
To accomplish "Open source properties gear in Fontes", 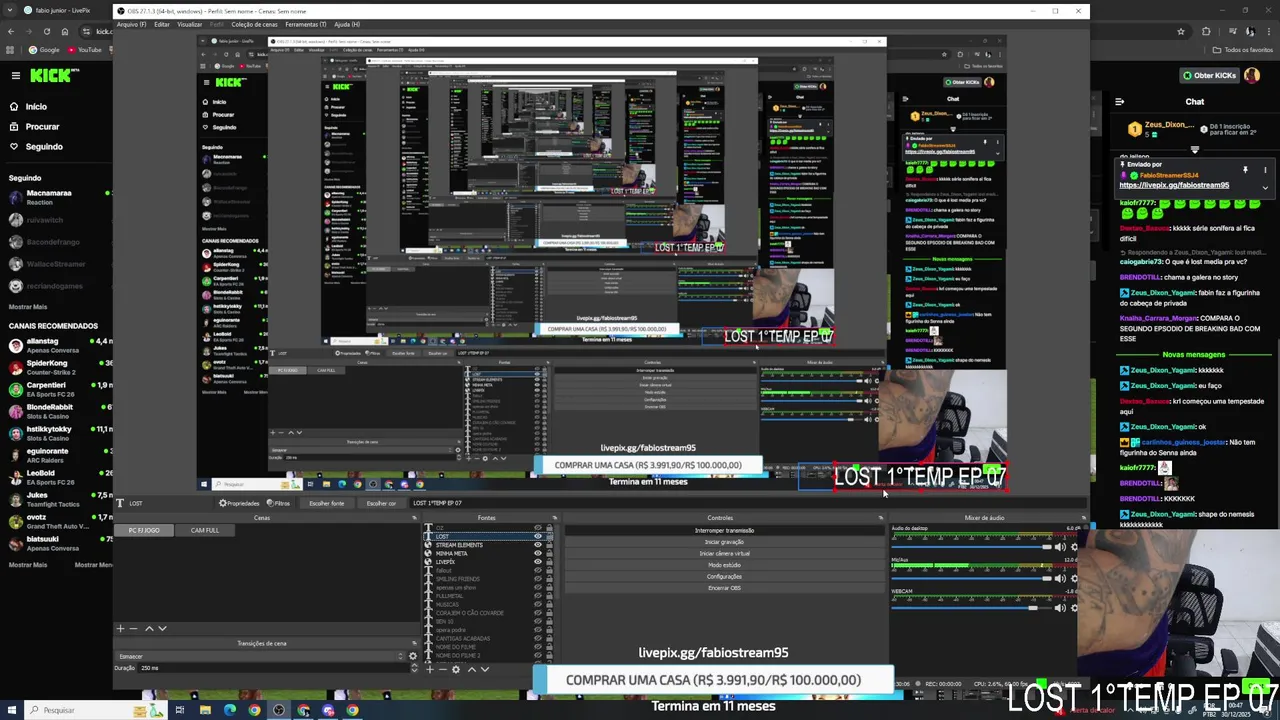I will click(x=456, y=669).
